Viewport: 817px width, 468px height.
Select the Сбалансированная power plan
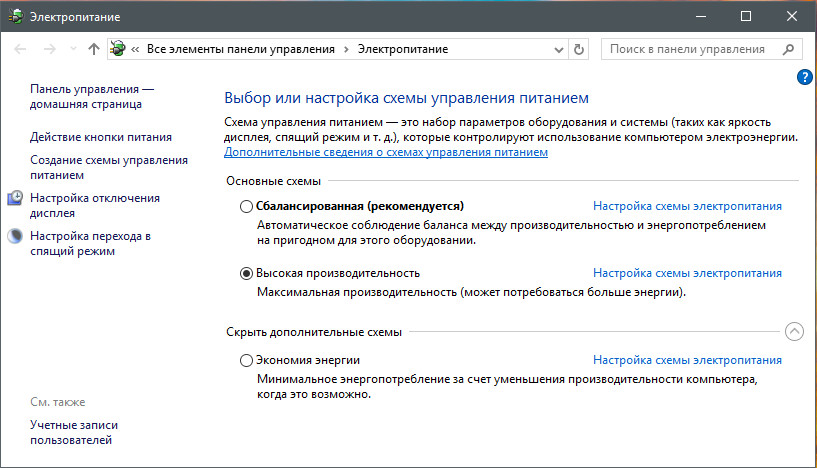(247, 207)
